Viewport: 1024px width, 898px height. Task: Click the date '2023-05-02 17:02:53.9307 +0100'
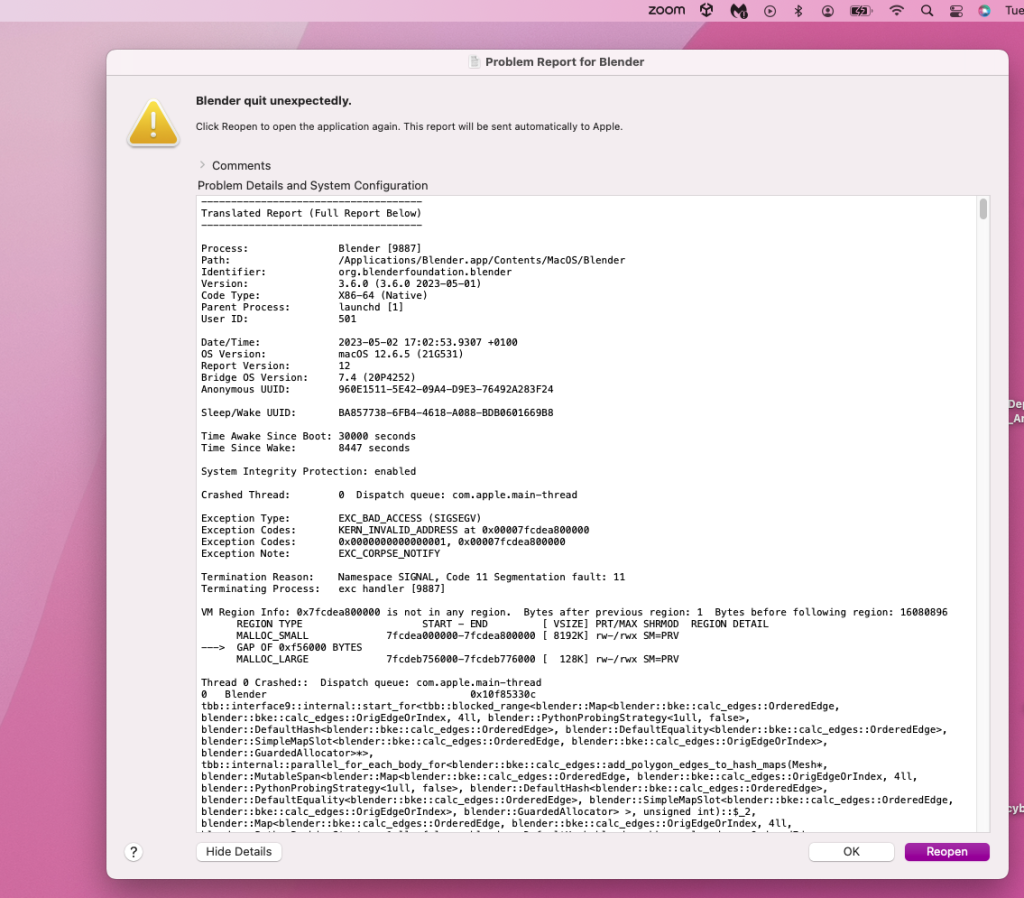[x=428, y=342]
